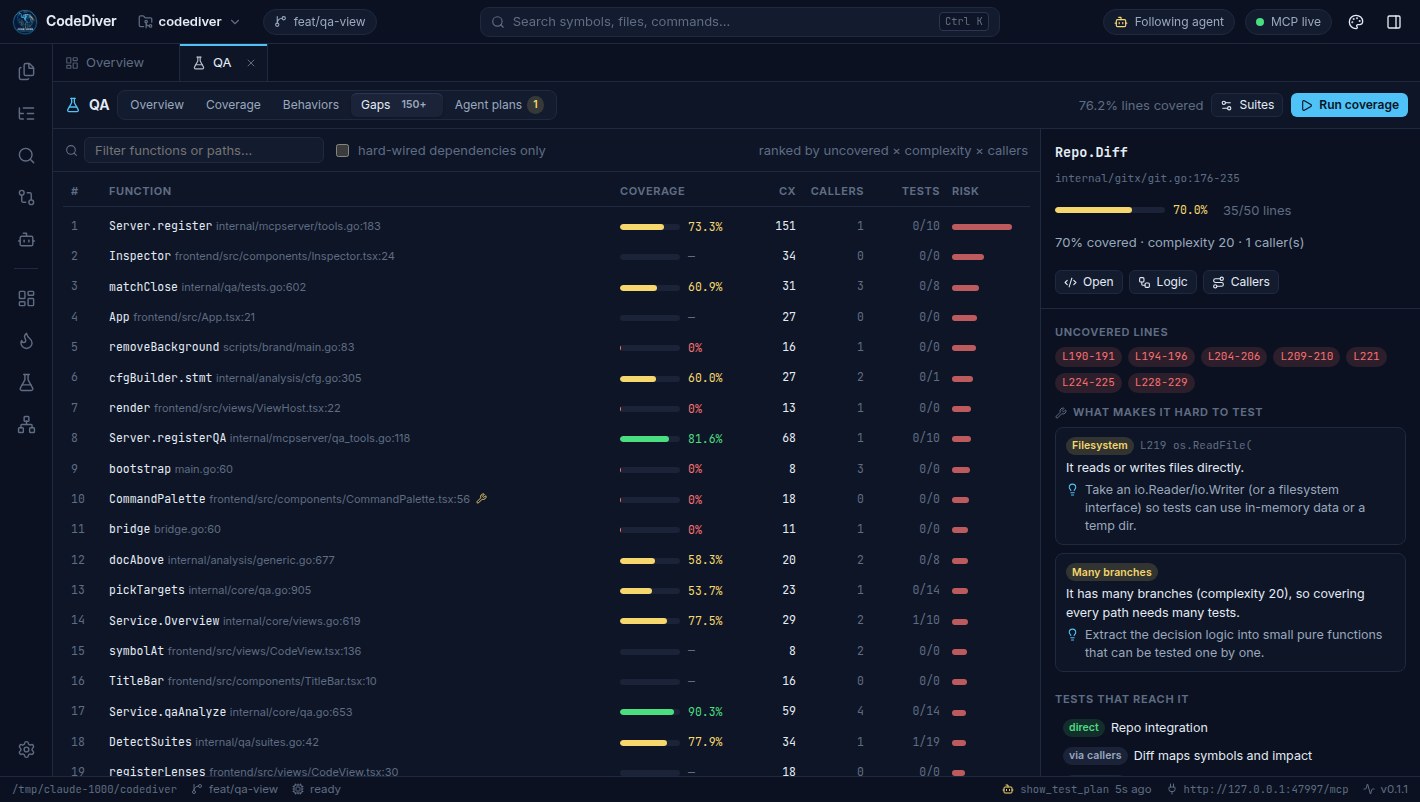Select the QA editor tab
1420x802 pixels.
[x=222, y=63]
